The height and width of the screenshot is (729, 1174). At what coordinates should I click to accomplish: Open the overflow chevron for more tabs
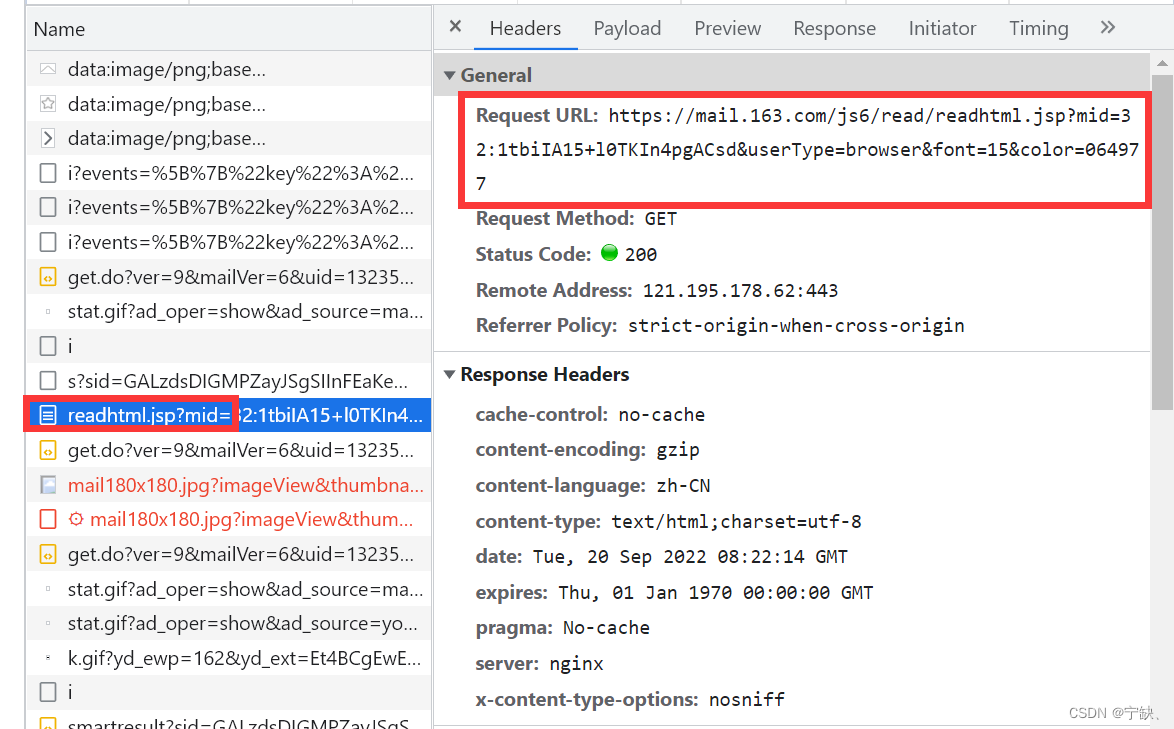click(1107, 28)
